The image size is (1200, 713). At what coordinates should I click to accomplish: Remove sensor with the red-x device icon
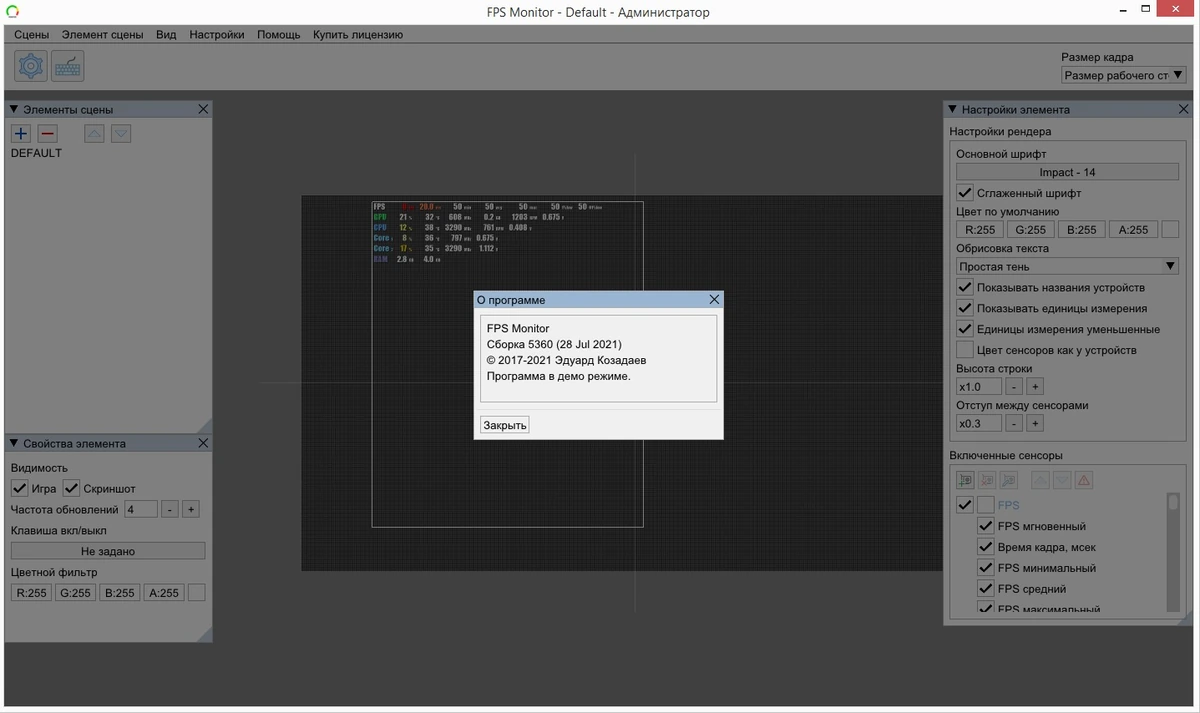point(987,481)
